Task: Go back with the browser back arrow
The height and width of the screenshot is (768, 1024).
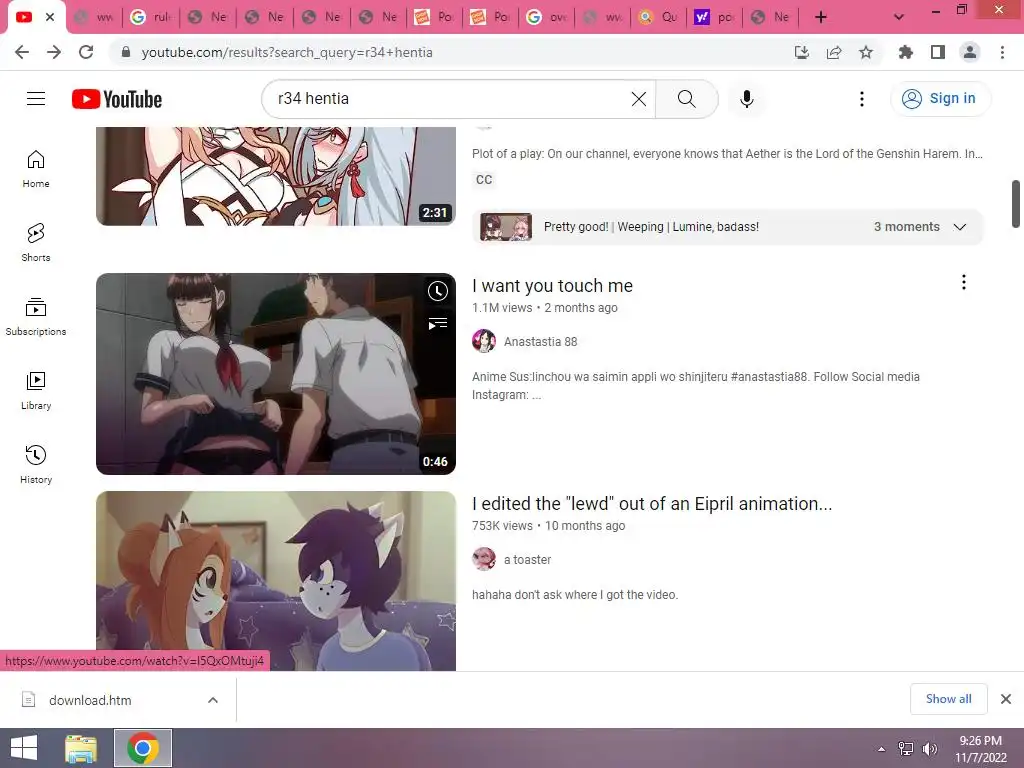Action: pos(22,52)
